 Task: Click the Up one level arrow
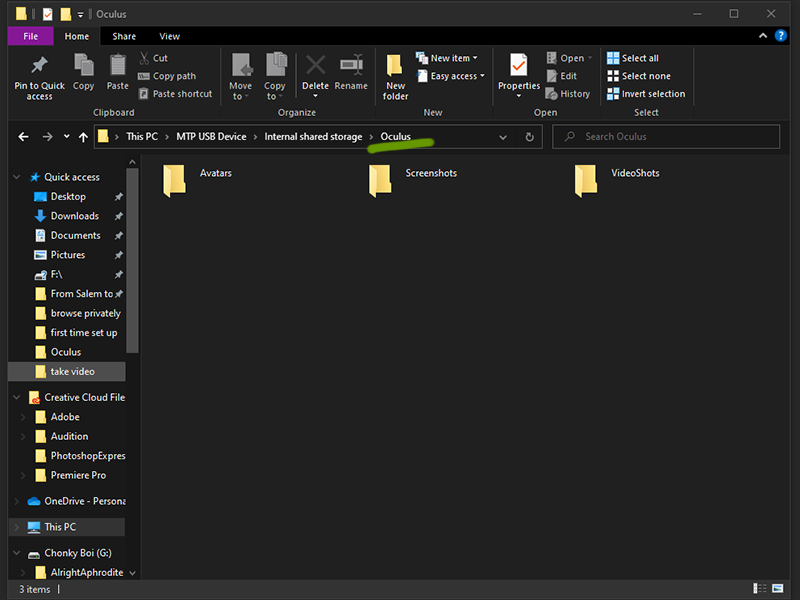83,137
